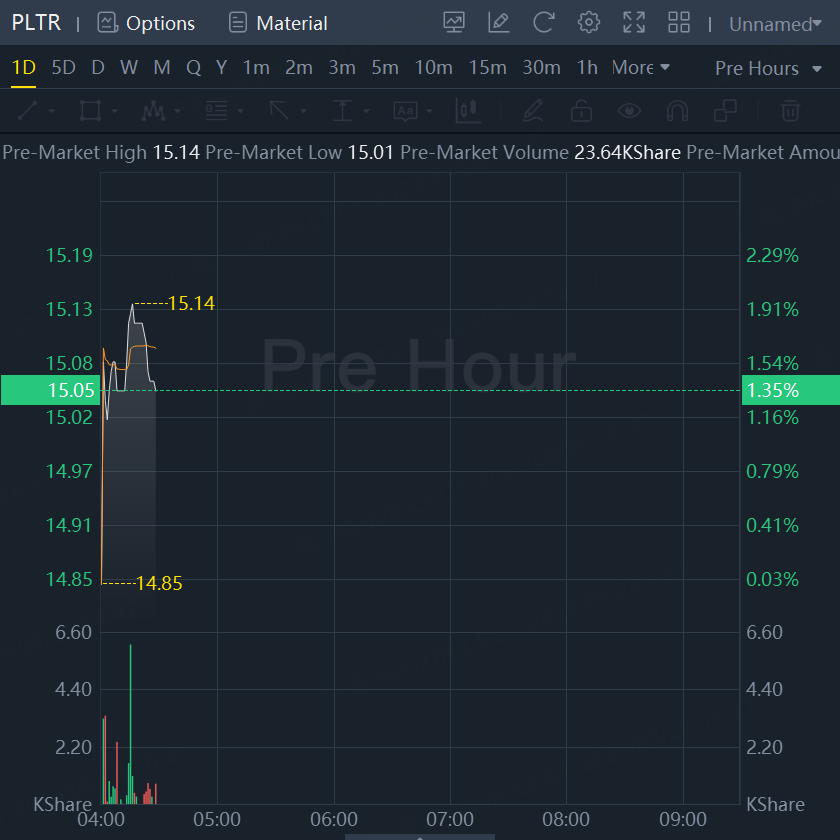Select the 2m interval
This screenshot has width=840, height=840.
(x=298, y=68)
